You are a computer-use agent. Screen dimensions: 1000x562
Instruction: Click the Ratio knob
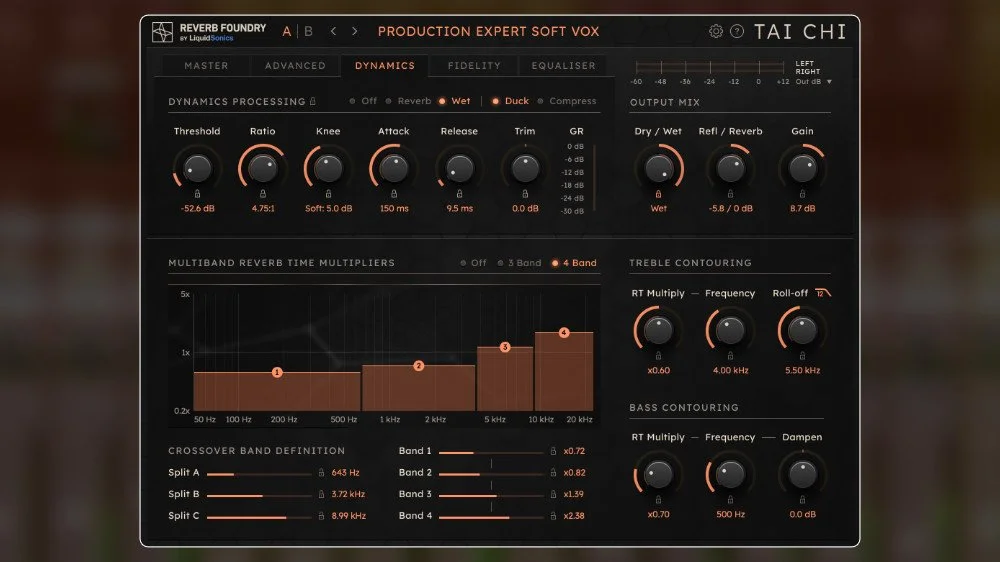(x=263, y=168)
